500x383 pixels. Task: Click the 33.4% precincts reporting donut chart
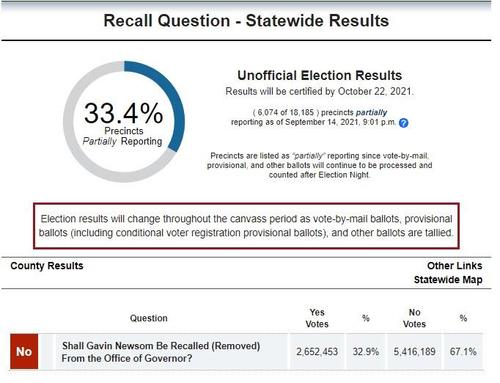pyautogui.click(x=124, y=122)
